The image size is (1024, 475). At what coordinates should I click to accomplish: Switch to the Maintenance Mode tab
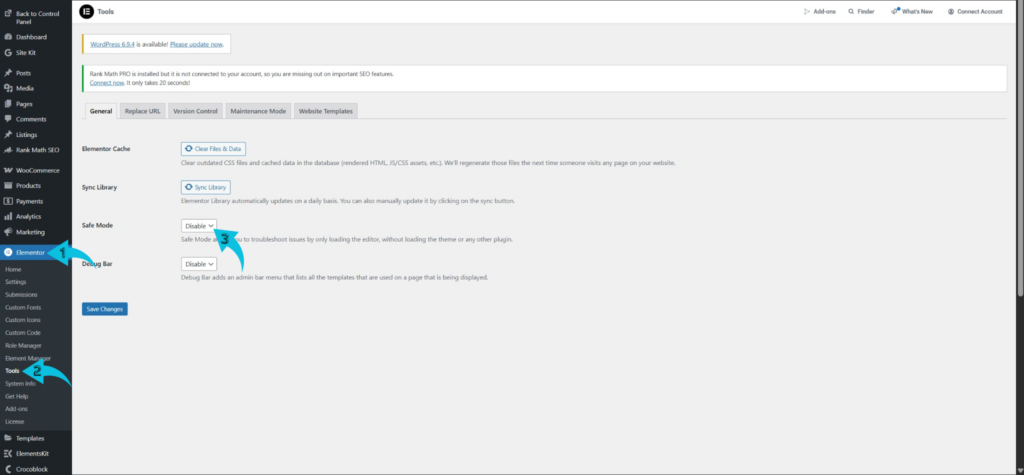[x=258, y=111]
